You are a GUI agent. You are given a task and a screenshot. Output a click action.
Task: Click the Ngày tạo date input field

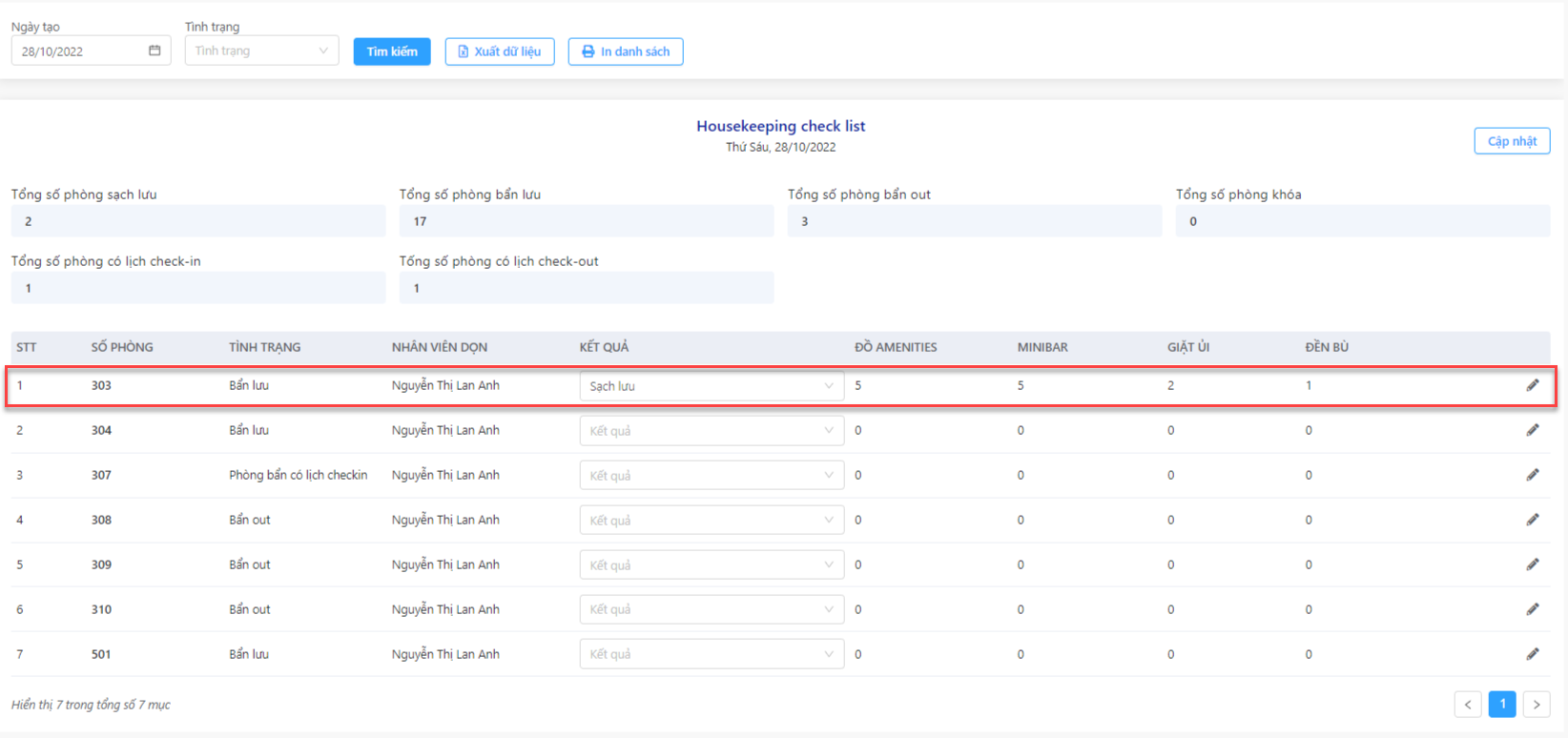coord(92,51)
